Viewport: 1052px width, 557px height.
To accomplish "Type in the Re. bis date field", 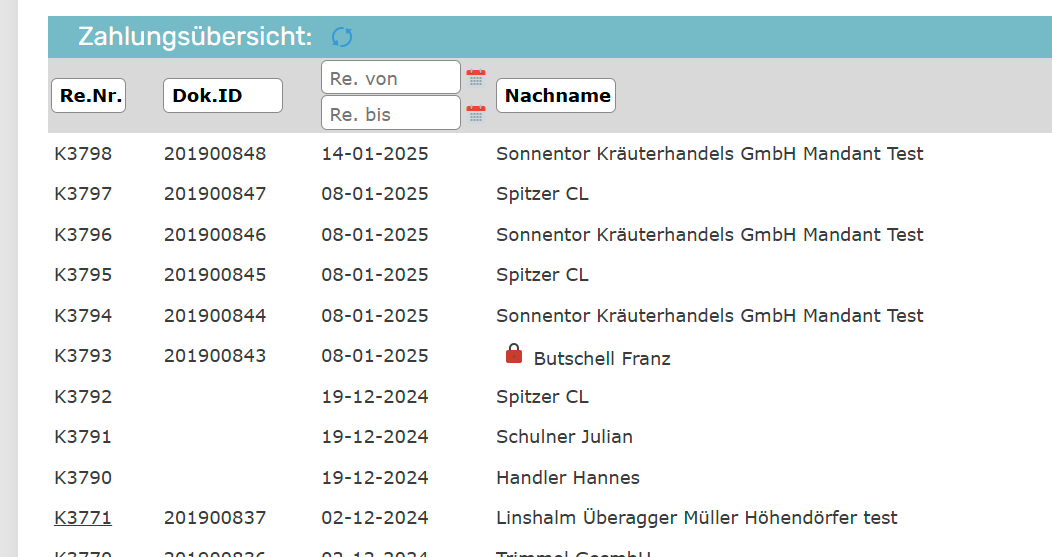I will (x=390, y=114).
